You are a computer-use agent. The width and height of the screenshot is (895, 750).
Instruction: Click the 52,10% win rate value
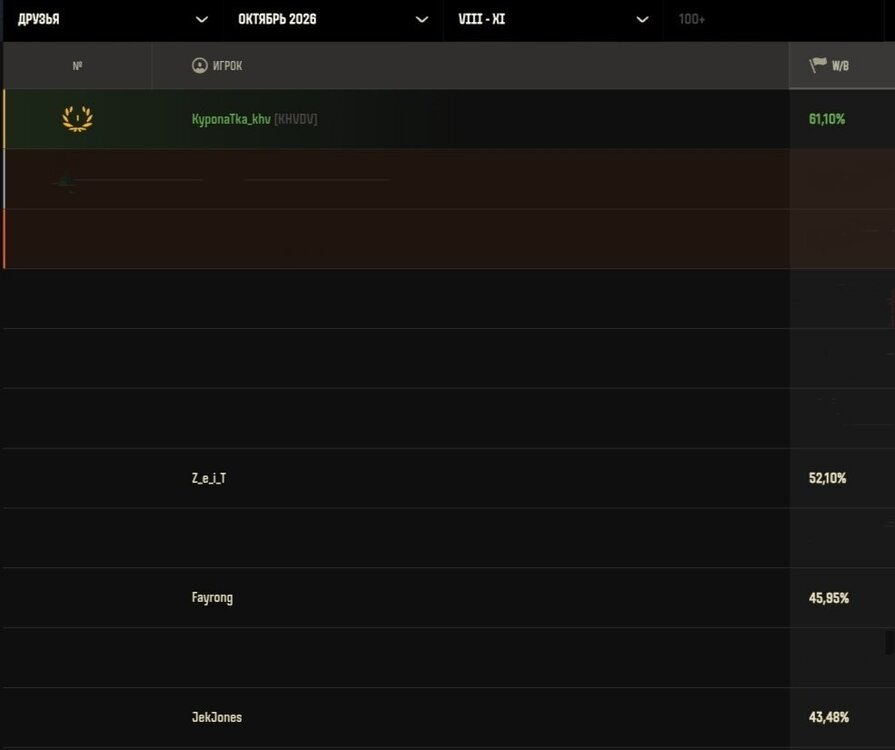(x=828, y=478)
